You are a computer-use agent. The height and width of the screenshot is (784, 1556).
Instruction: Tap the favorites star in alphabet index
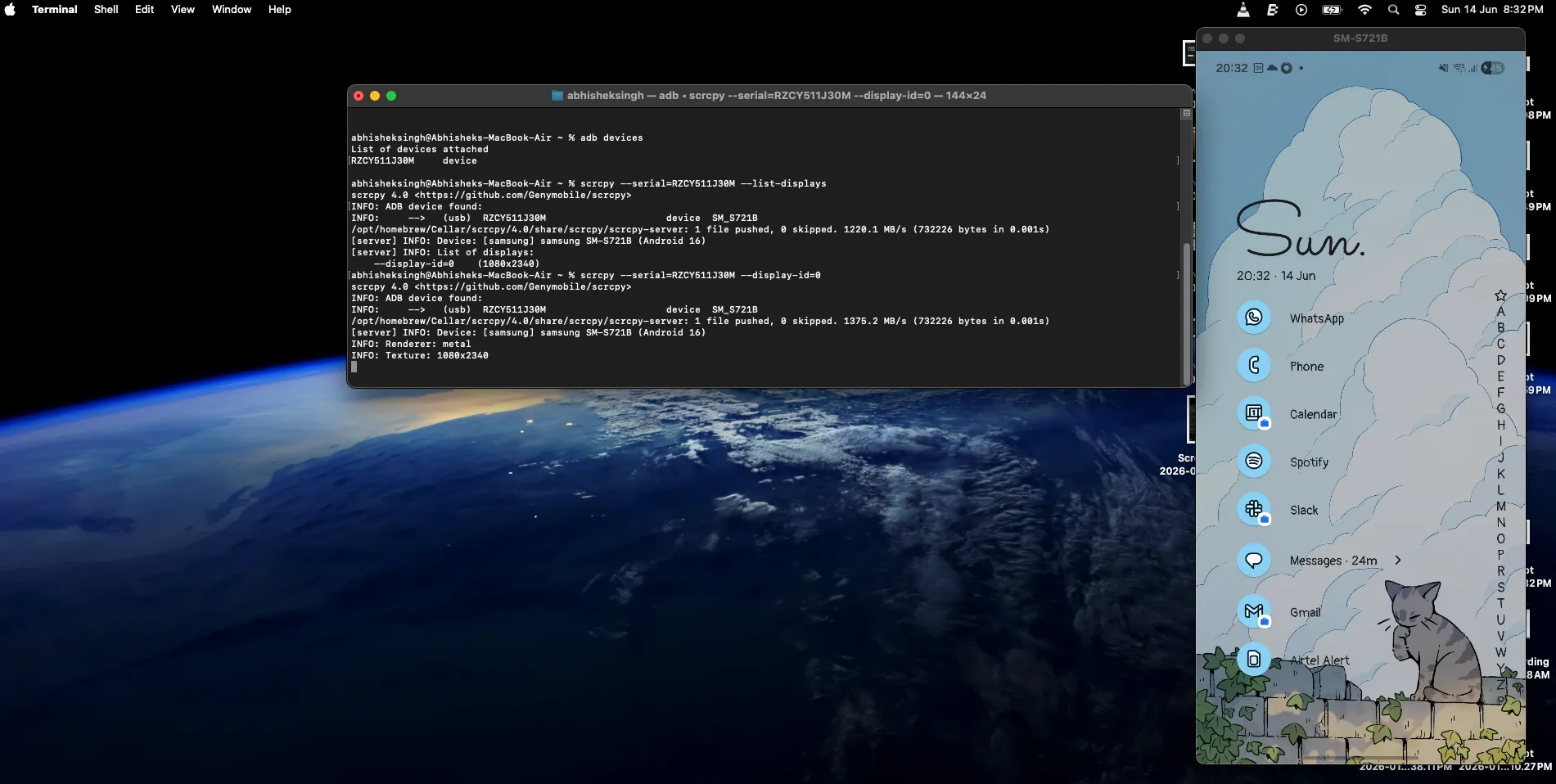point(1500,295)
